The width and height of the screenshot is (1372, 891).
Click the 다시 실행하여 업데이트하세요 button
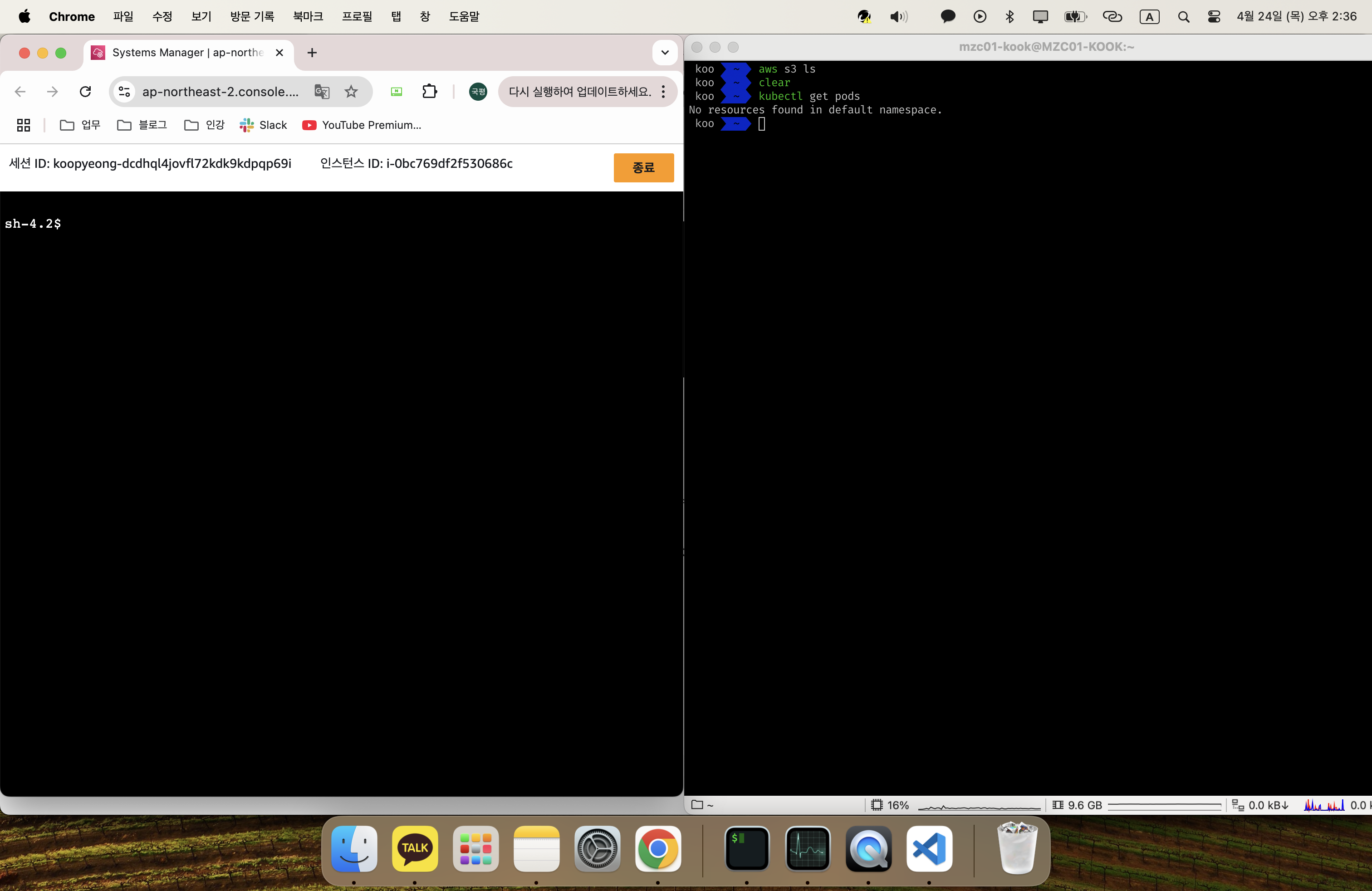(x=579, y=92)
